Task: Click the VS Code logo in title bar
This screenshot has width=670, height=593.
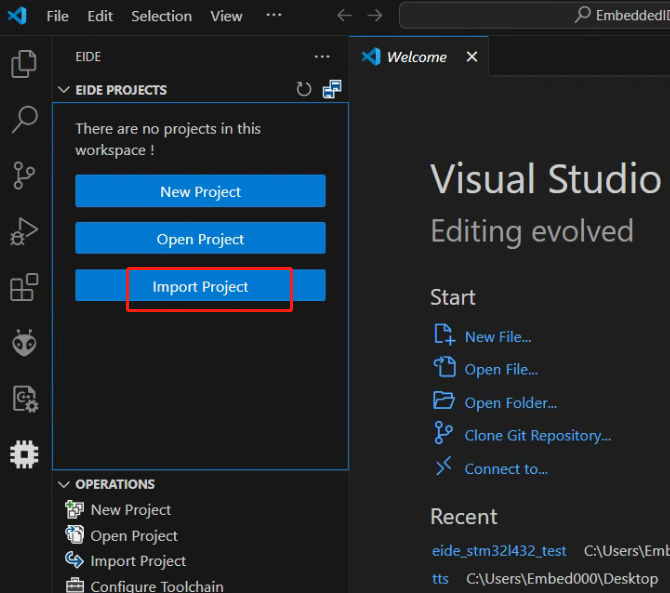Action: 17,16
